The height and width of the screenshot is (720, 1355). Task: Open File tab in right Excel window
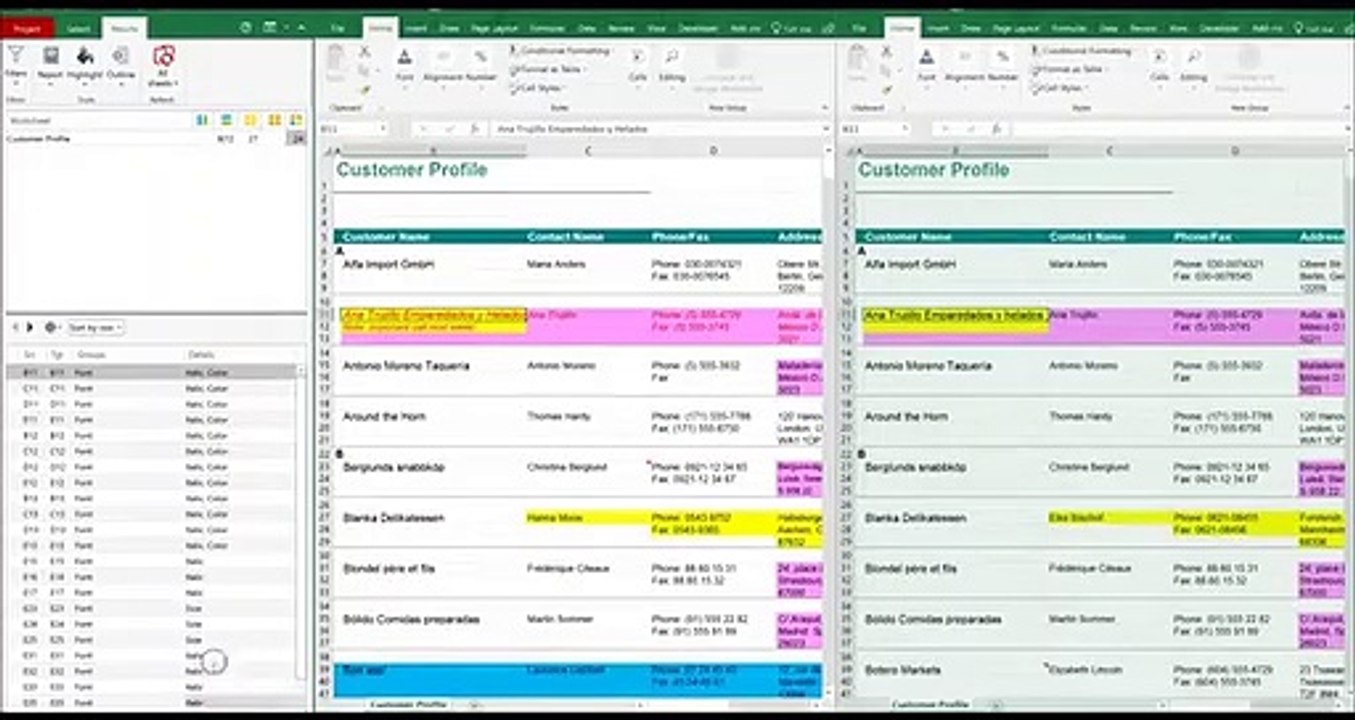click(x=860, y=29)
